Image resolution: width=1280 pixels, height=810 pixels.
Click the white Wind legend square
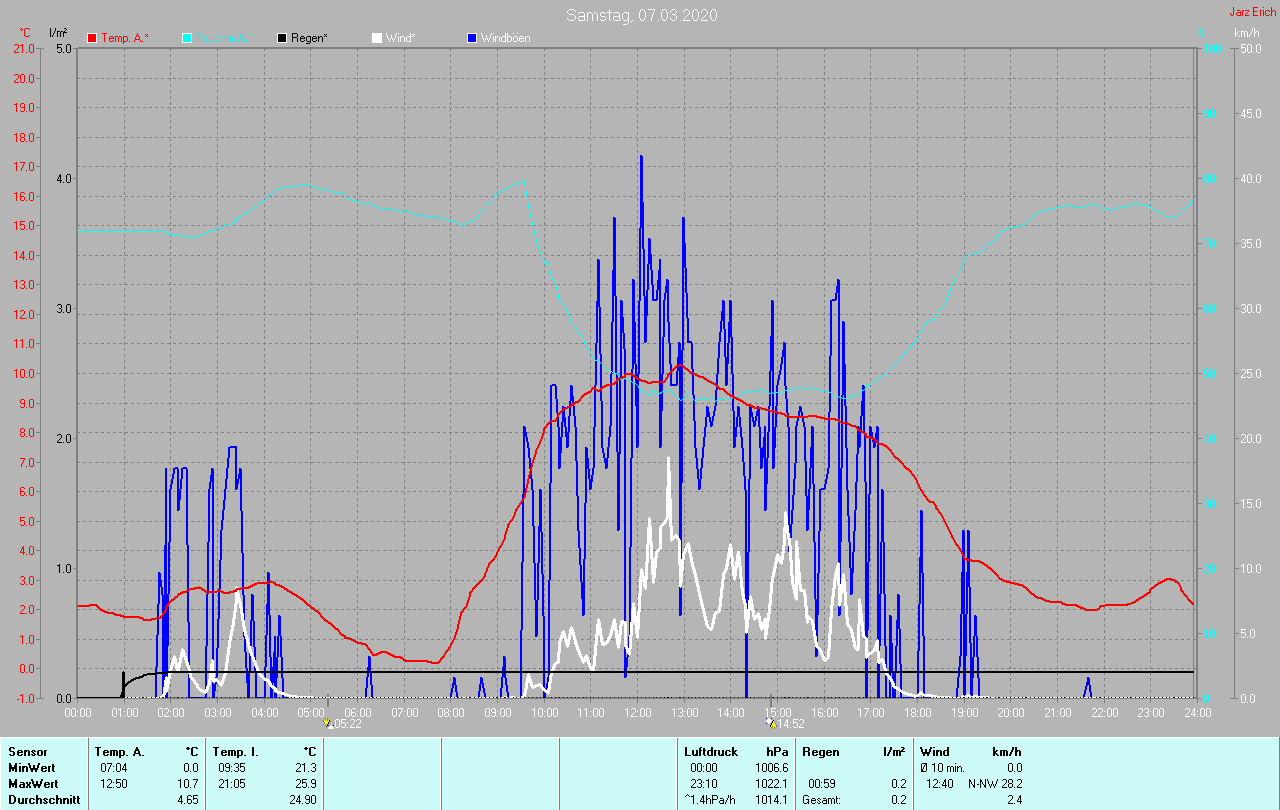[377, 38]
